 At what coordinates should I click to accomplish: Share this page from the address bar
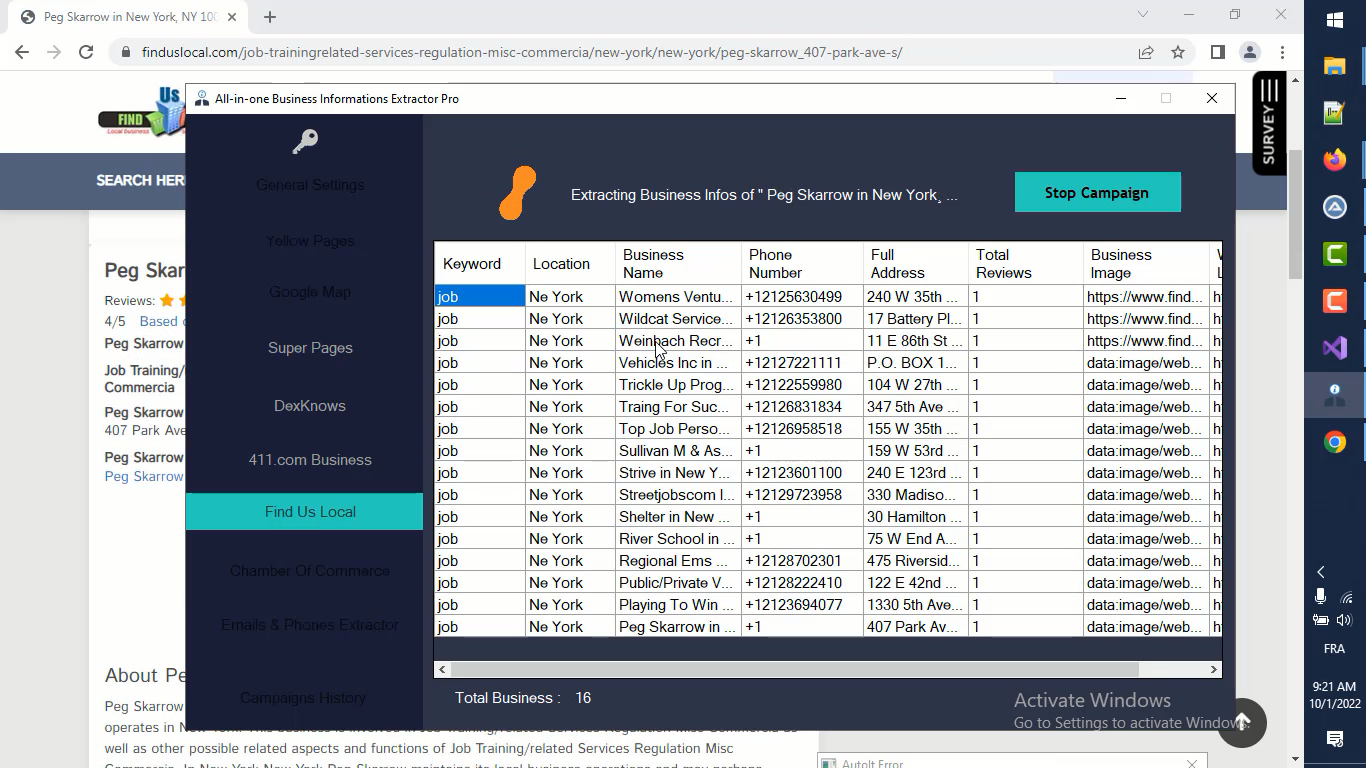1146,52
